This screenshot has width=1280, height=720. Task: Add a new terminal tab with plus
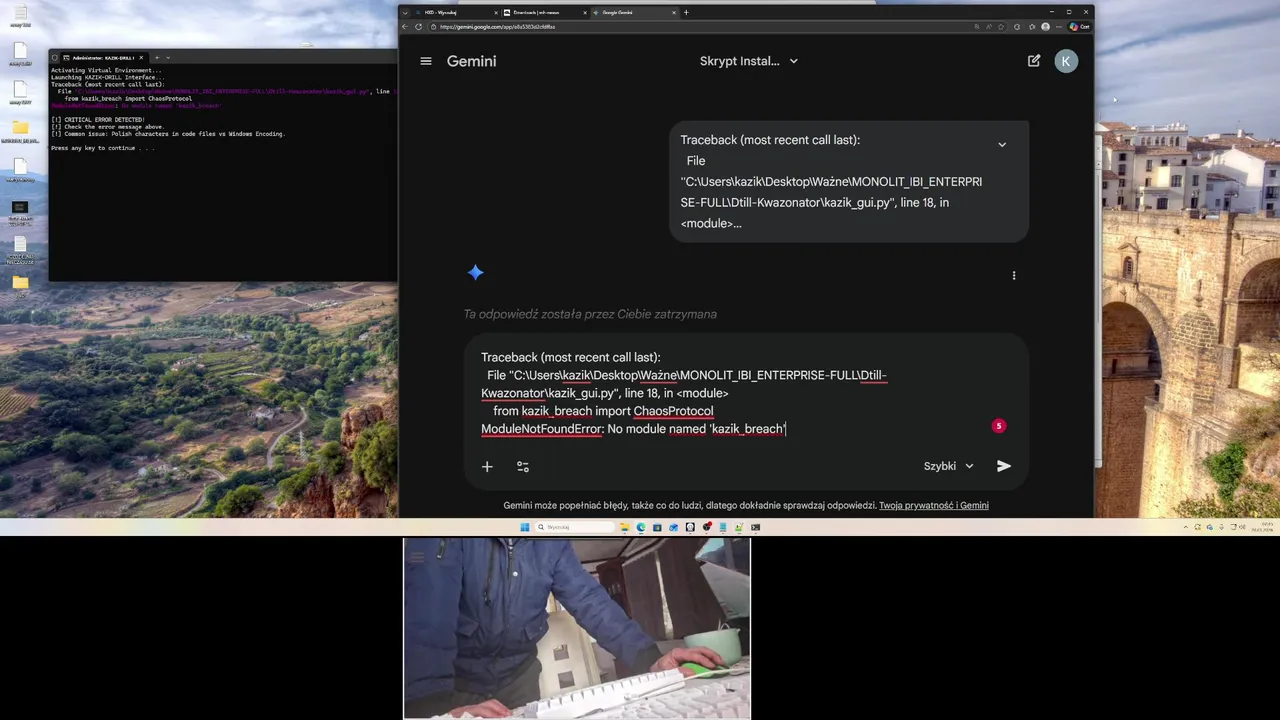coord(157,58)
